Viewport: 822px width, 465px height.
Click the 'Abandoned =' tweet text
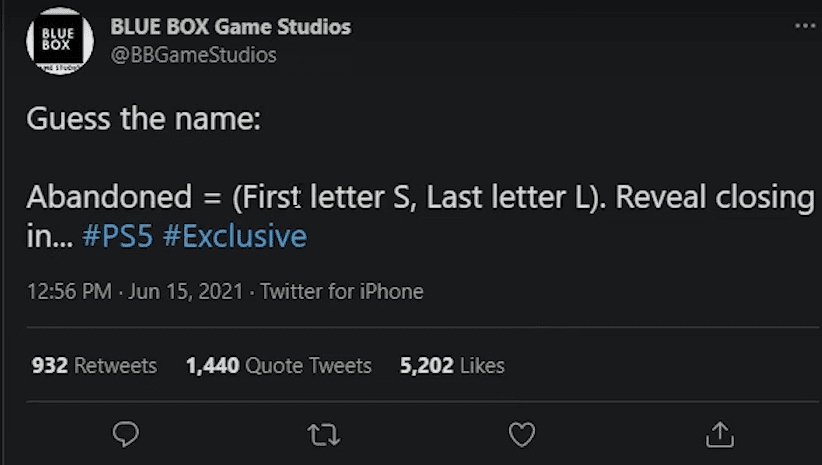pyautogui.click(x=124, y=197)
